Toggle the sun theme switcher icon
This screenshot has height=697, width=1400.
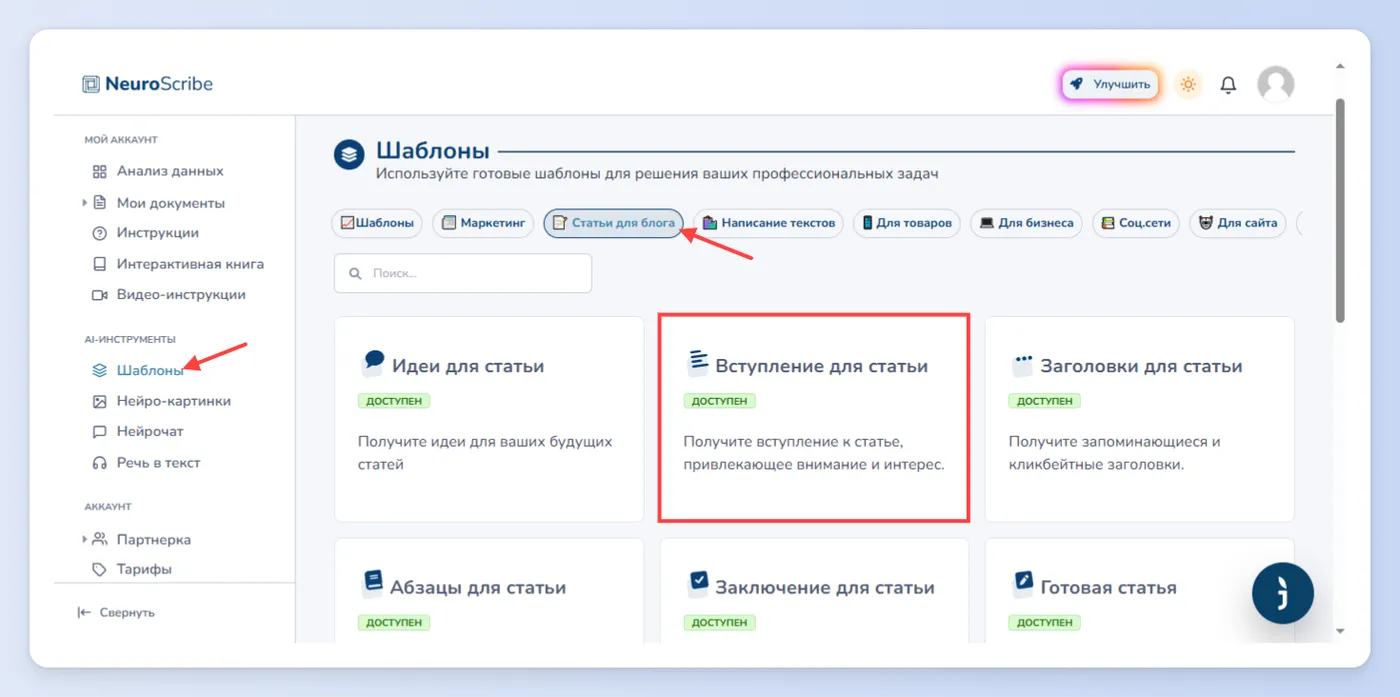tap(1188, 85)
